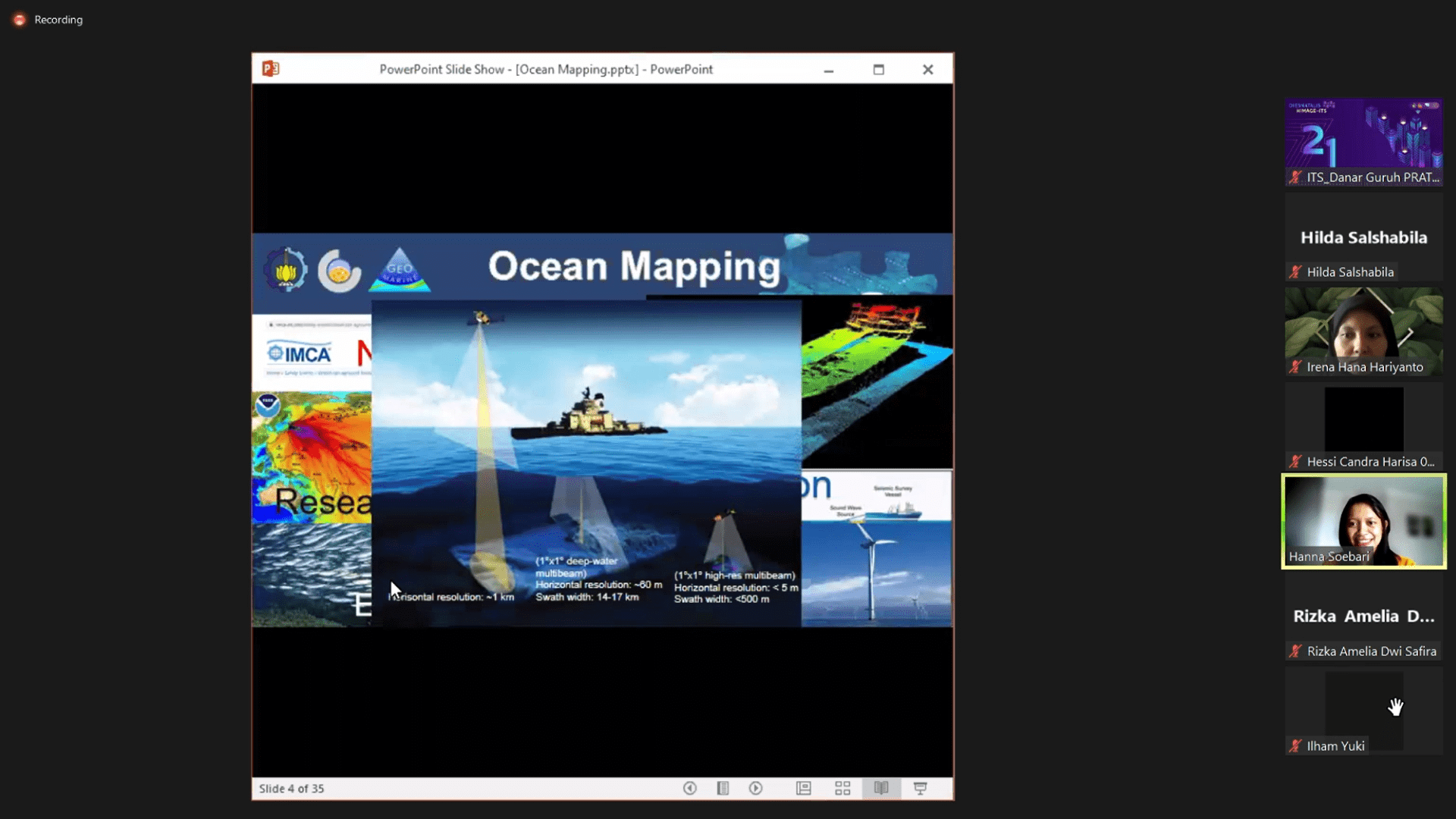Click the Ocean Mapping slide title
Image resolution: width=1456 pixels, height=819 pixels.
point(634,267)
